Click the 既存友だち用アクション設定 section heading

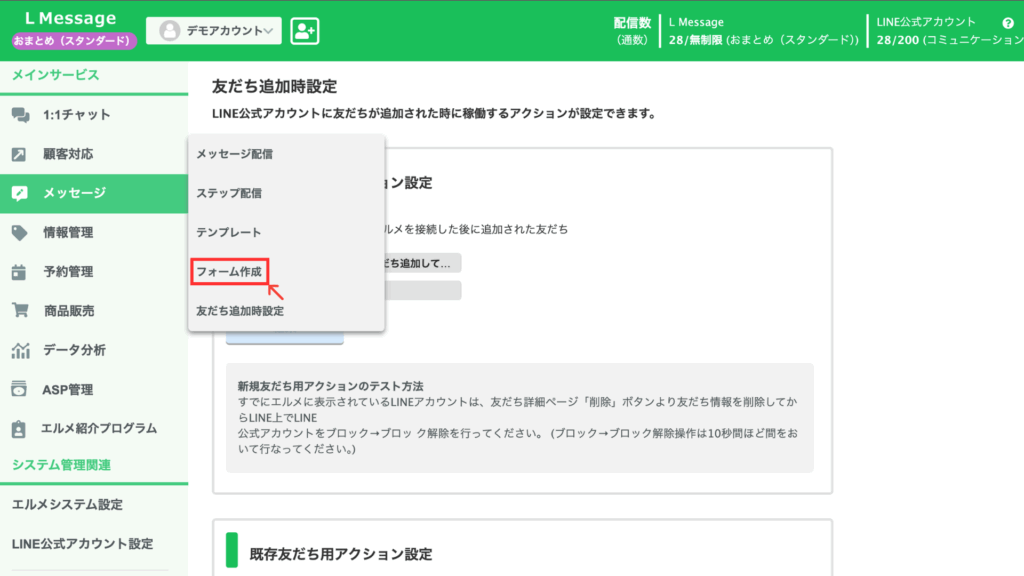(x=341, y=554)
